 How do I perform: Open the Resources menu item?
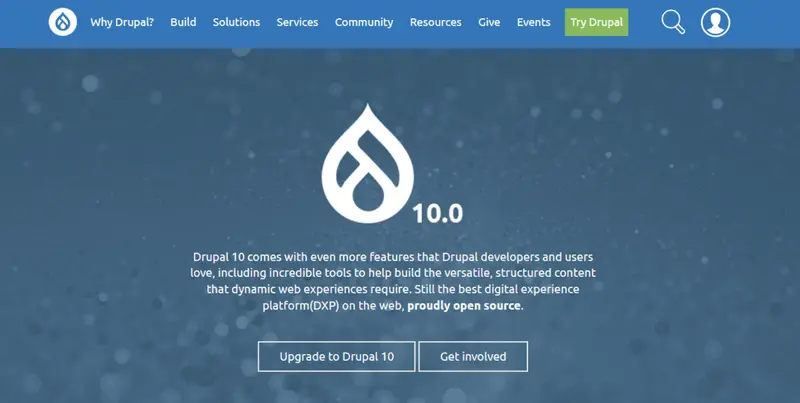point(436,22)
